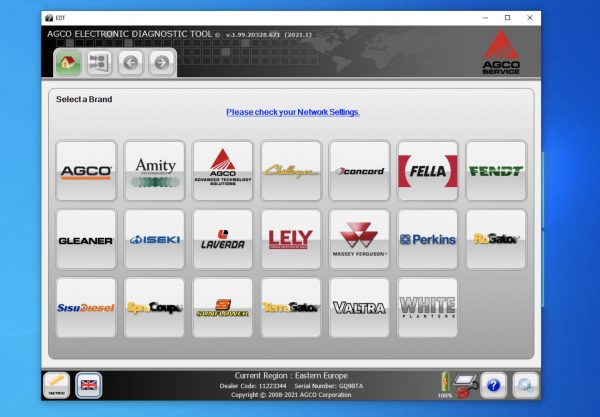The width and height of the screenshot is (600, 417).
Task: Click the AGCO Service logo
Action: (501, 52)
